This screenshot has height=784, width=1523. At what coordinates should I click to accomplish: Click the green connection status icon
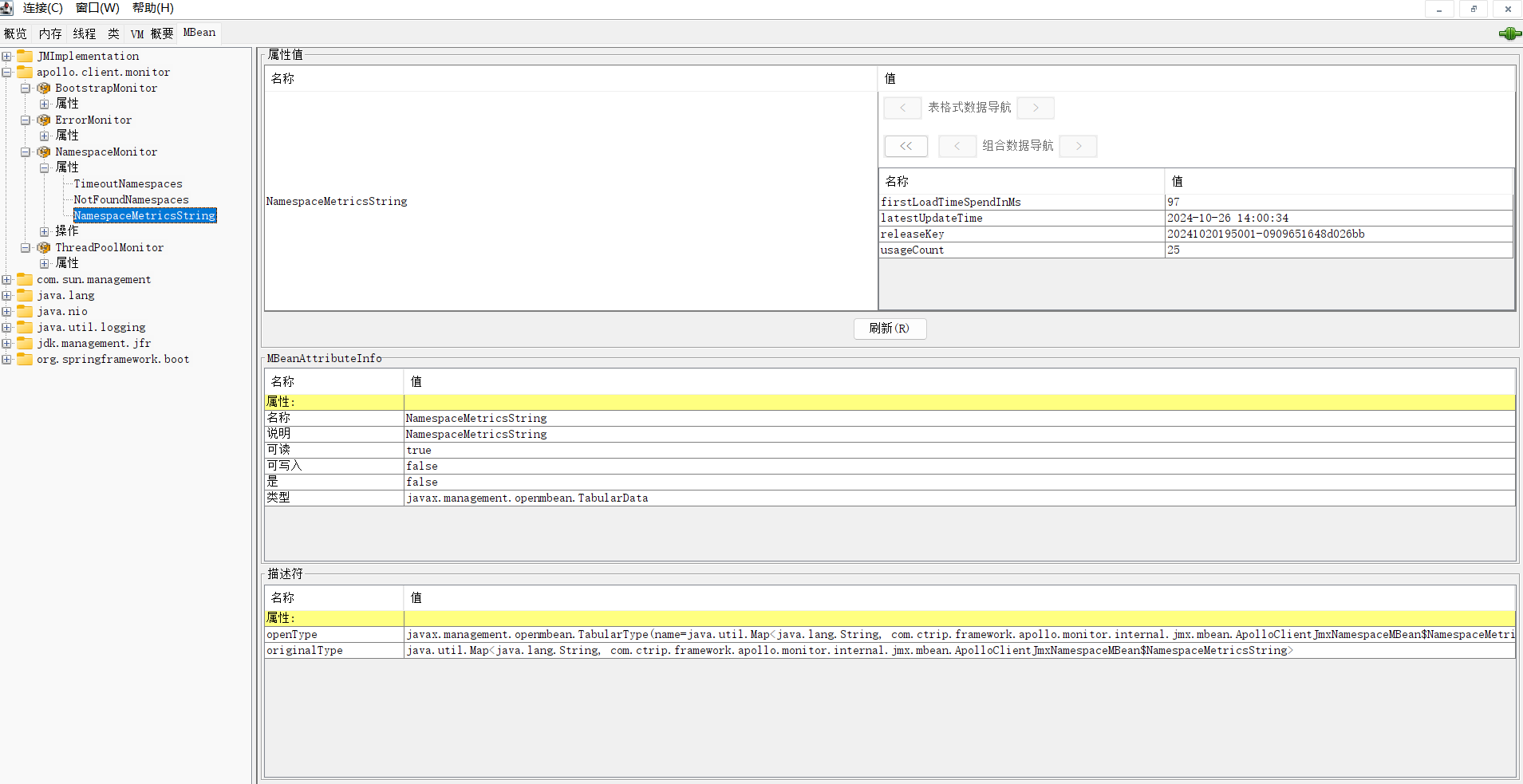coord(1509,33)
